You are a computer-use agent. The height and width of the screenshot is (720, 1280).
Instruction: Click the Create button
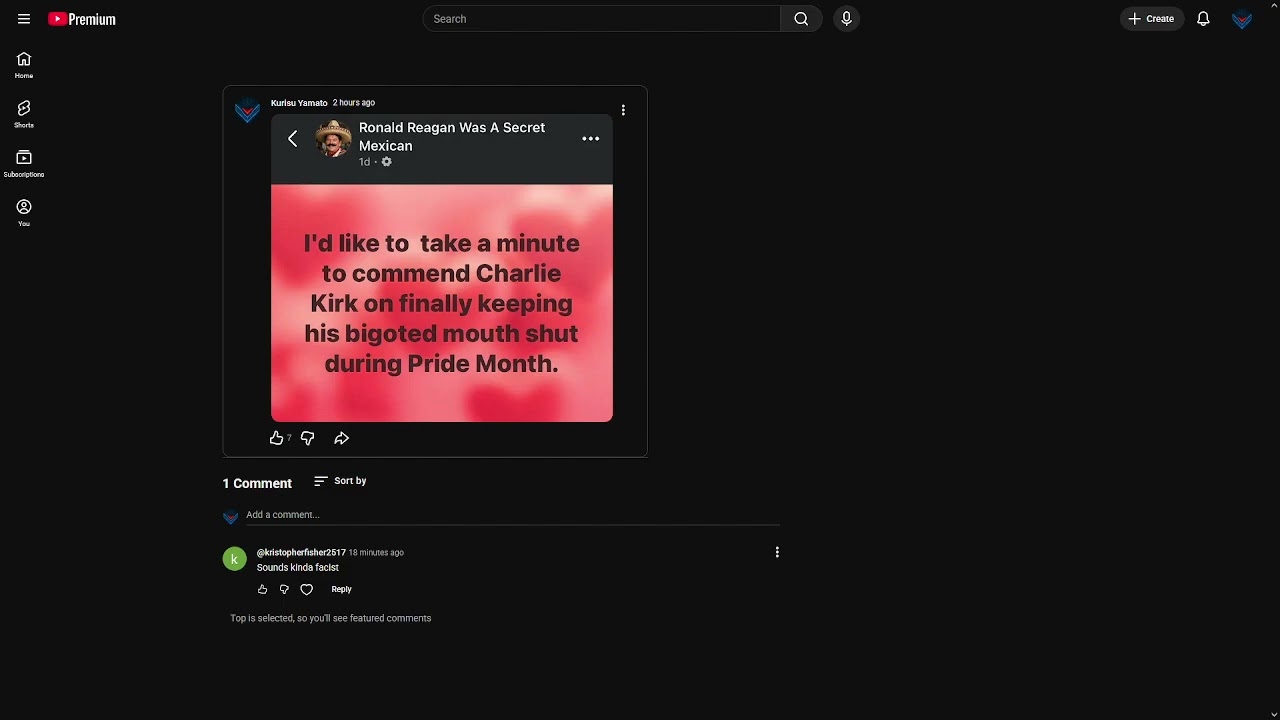click(x=1152, y=19)
